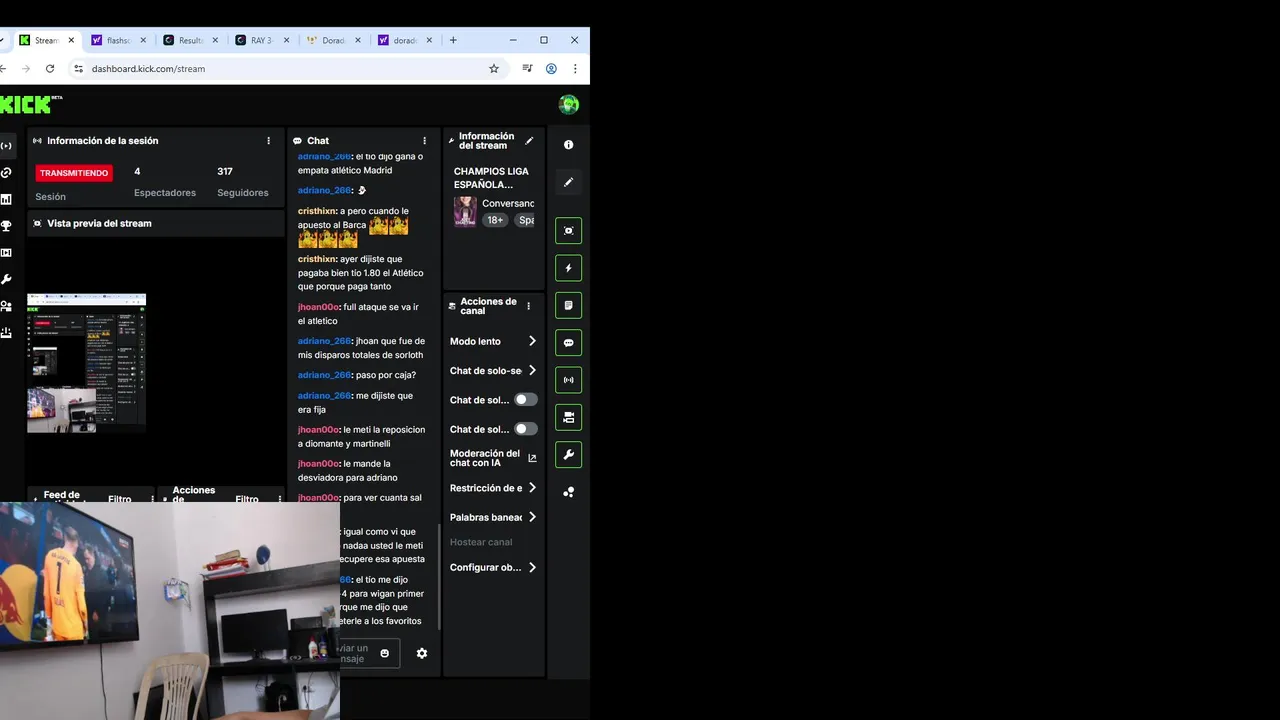This screenshot has width=1280, height=720.
Task: Expand Modo lento option
Action: (493, 341)
